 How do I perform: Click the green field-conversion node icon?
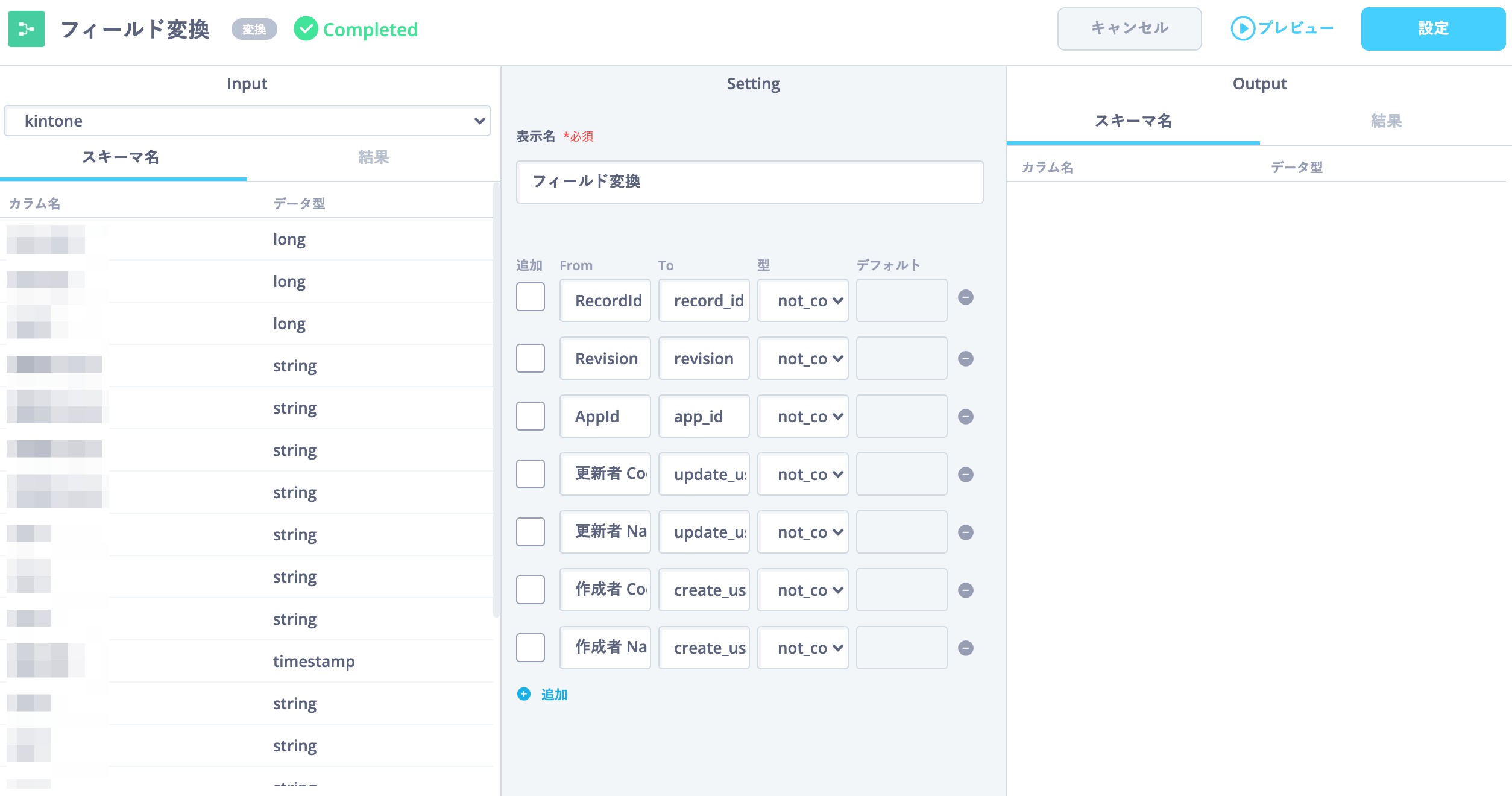click(x=27, y=29)
